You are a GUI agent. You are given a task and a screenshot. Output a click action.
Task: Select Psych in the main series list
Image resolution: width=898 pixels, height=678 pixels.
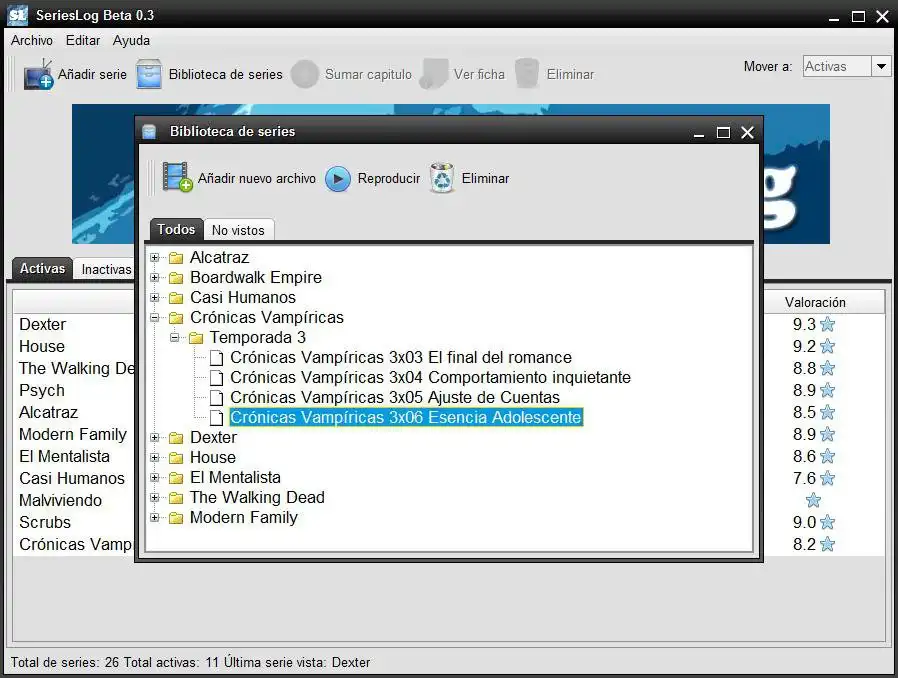[x=42, y=391]
